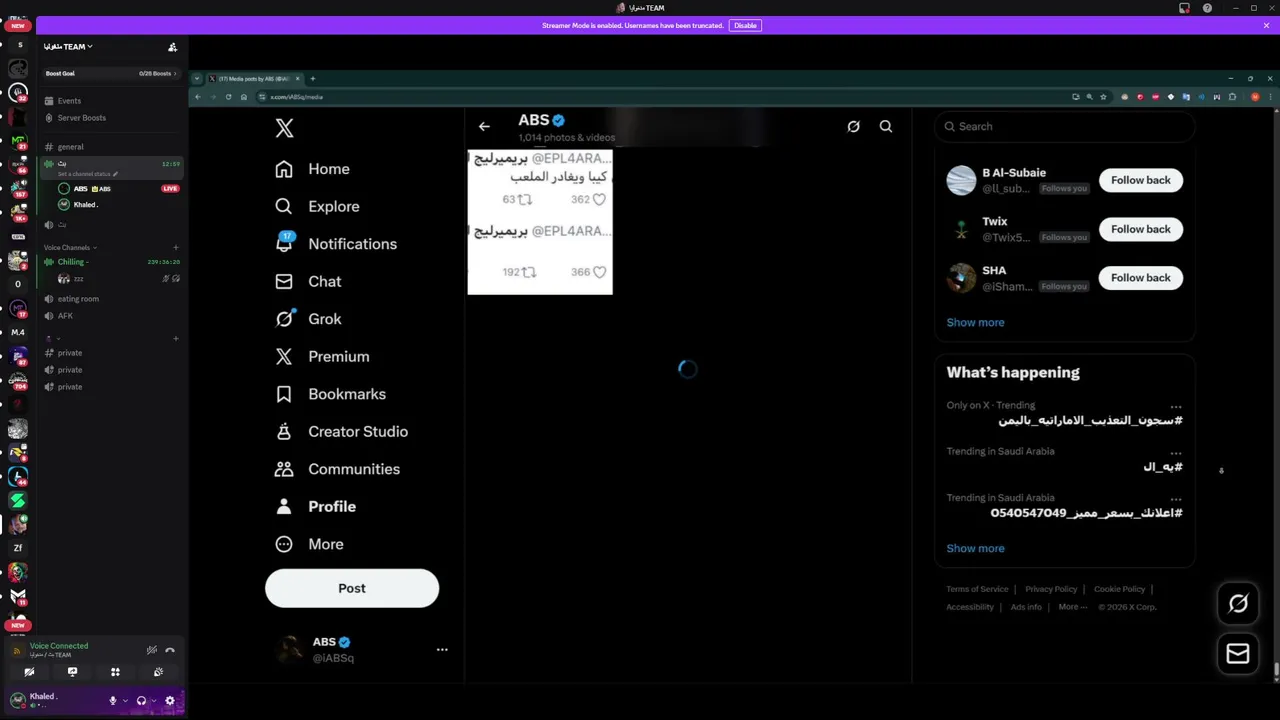The width and height of the screenshot is (1280, 720).
Task: Open ABS account switcher three dots
Action: (442, 649)
